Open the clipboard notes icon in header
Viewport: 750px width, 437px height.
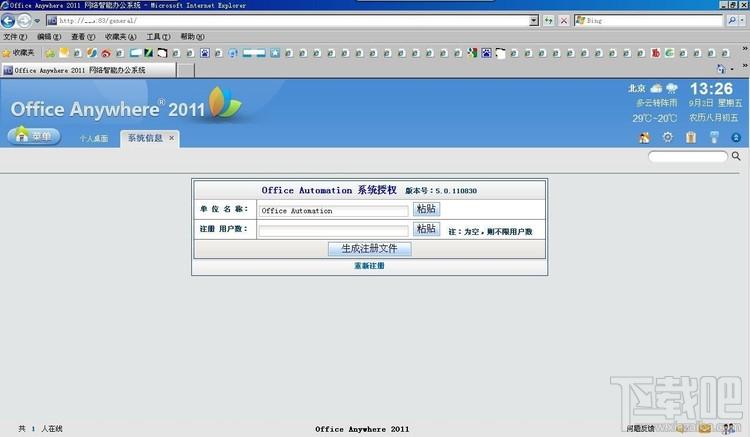691,138
